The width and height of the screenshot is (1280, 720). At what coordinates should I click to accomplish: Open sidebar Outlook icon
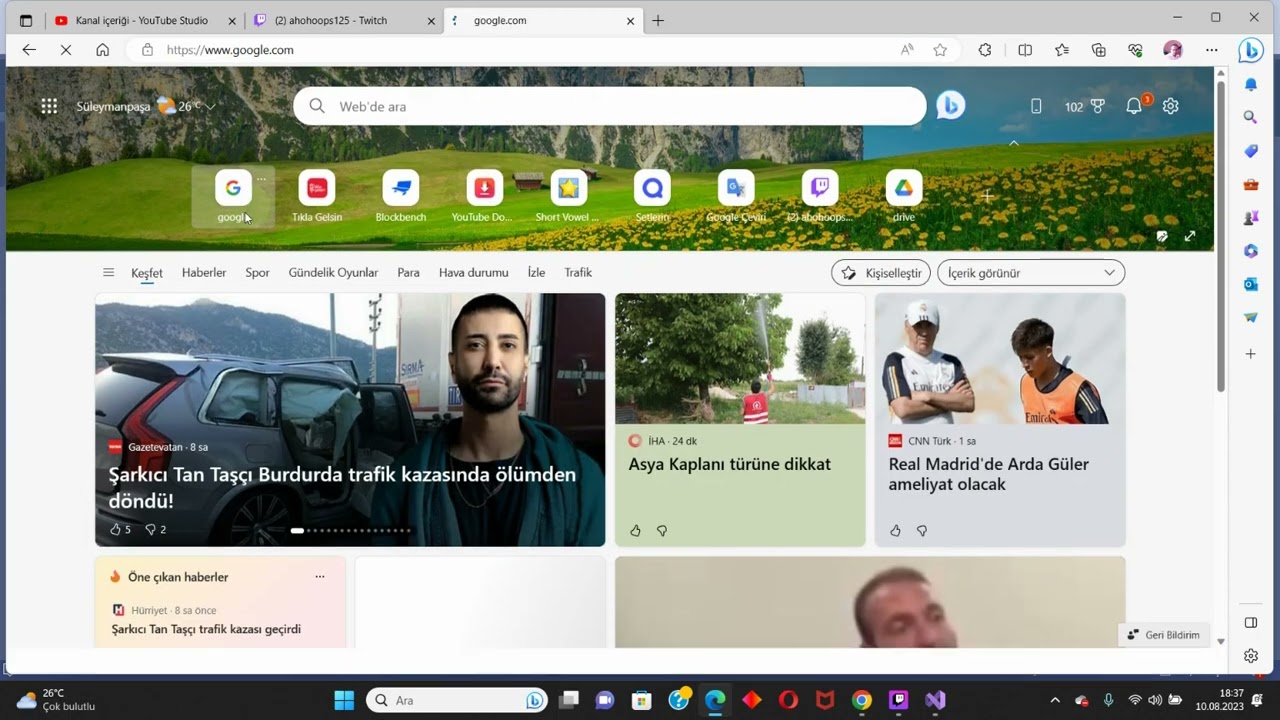[x=1250, y=284]
